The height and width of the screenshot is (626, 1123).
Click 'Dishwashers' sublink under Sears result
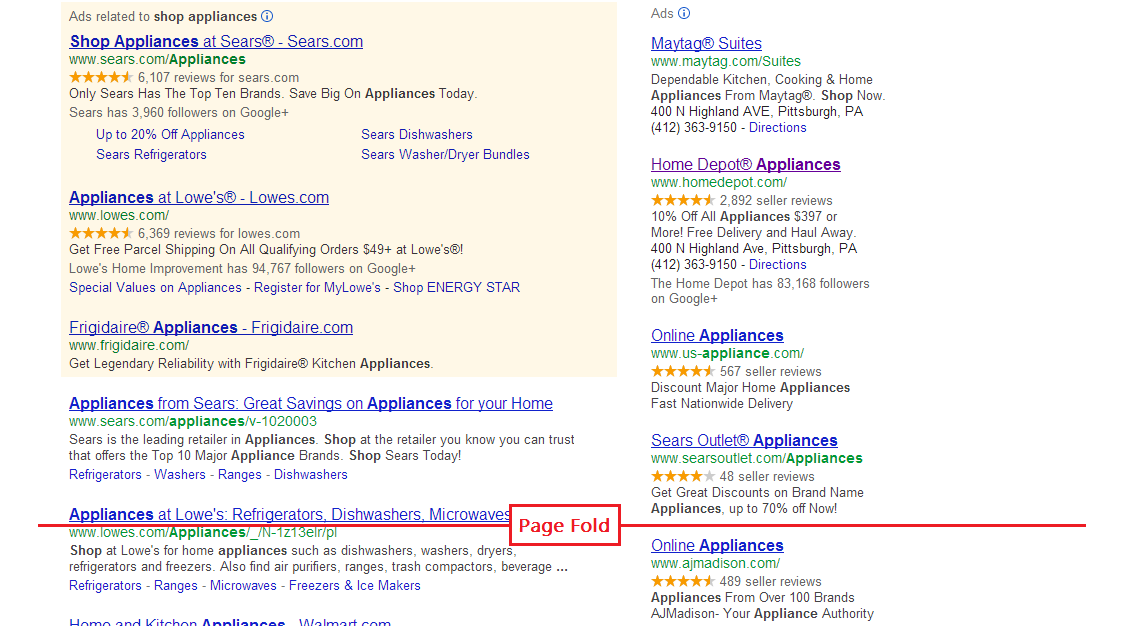pyautogui.click(x=311, y=475)
